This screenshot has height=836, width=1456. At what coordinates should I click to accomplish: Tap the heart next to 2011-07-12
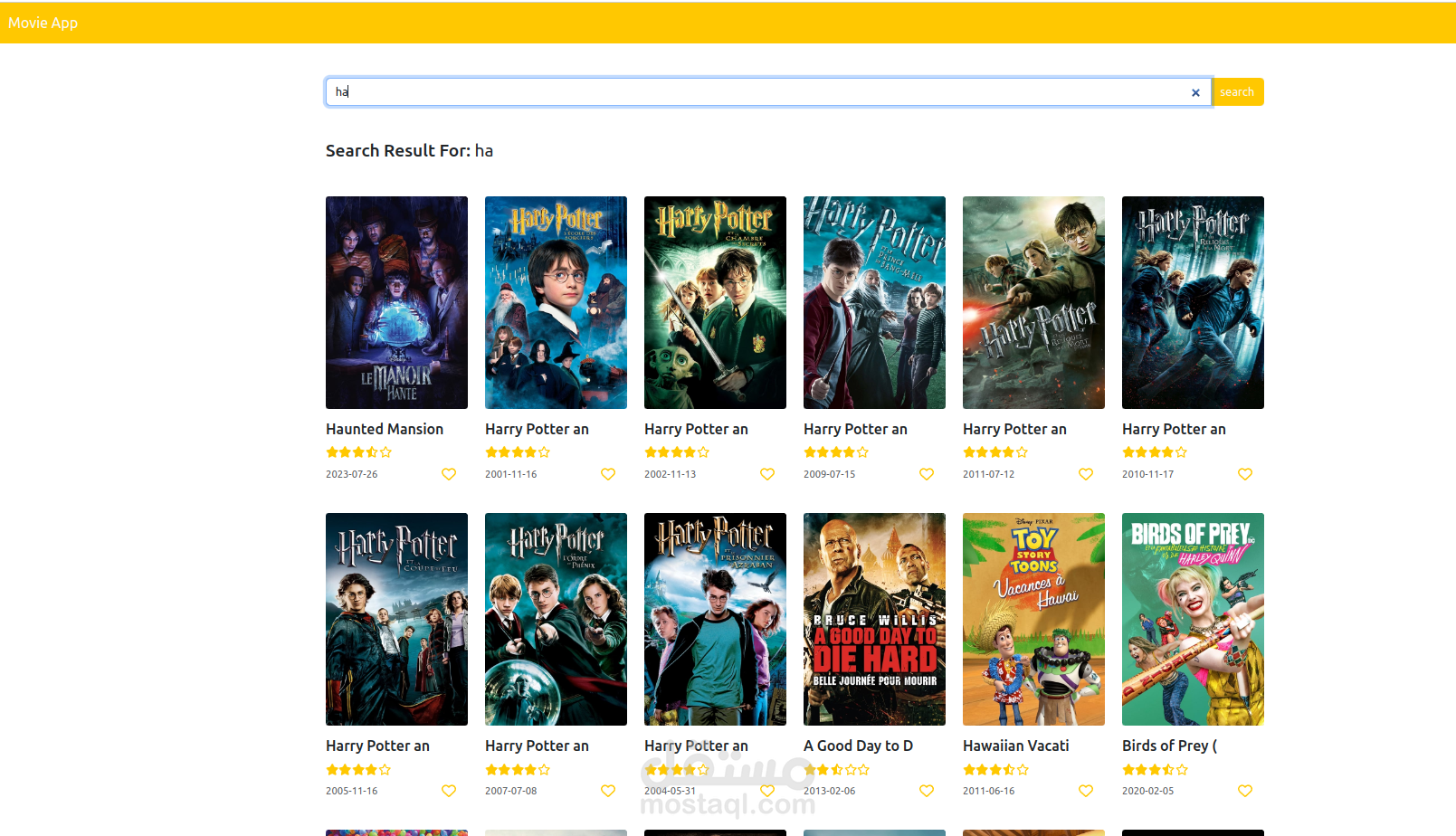coord(1086,474)
